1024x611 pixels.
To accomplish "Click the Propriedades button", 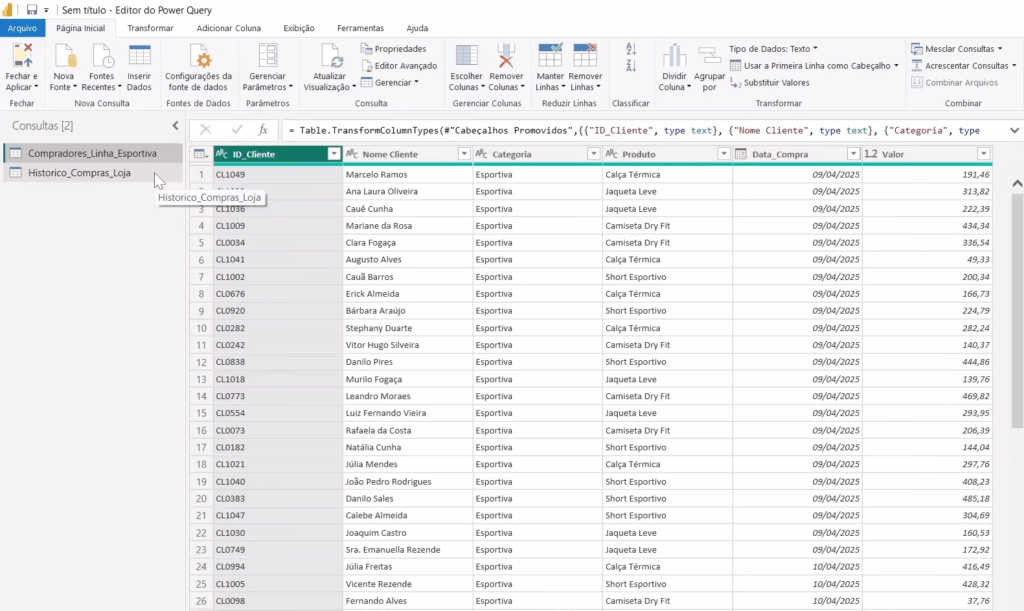I will click(393, 49).
